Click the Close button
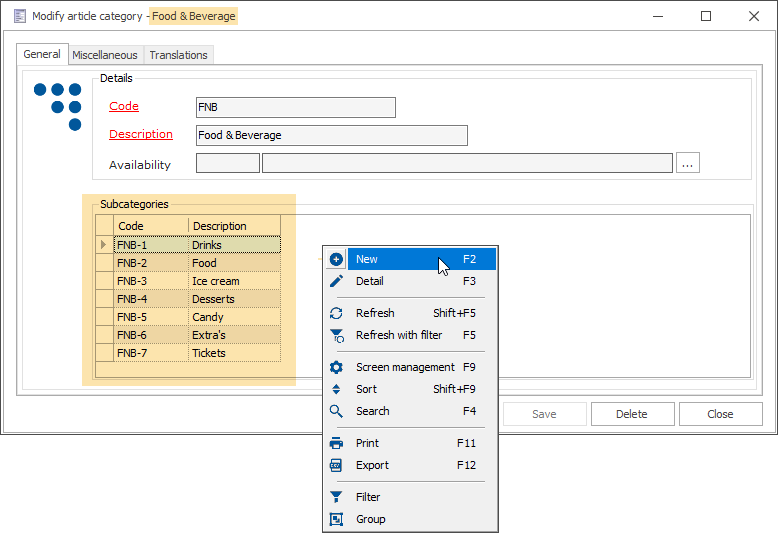The width and height of the screenshot is (778, 533). coord(720,414)
